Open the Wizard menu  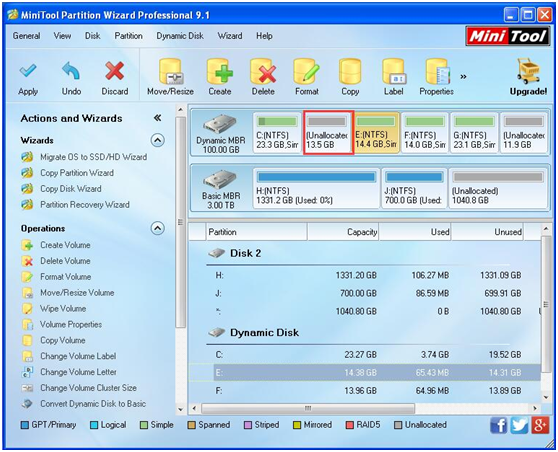(x=230, y=36)
